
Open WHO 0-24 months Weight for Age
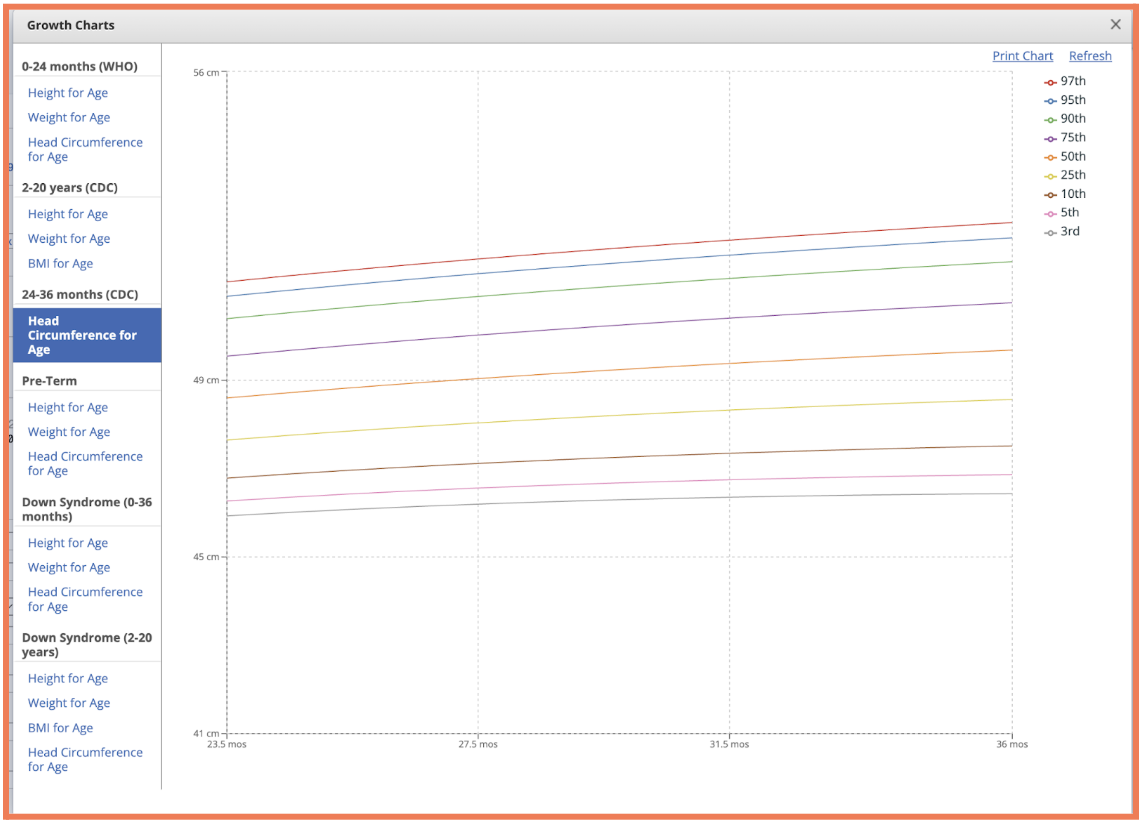(x=69, y=117)
